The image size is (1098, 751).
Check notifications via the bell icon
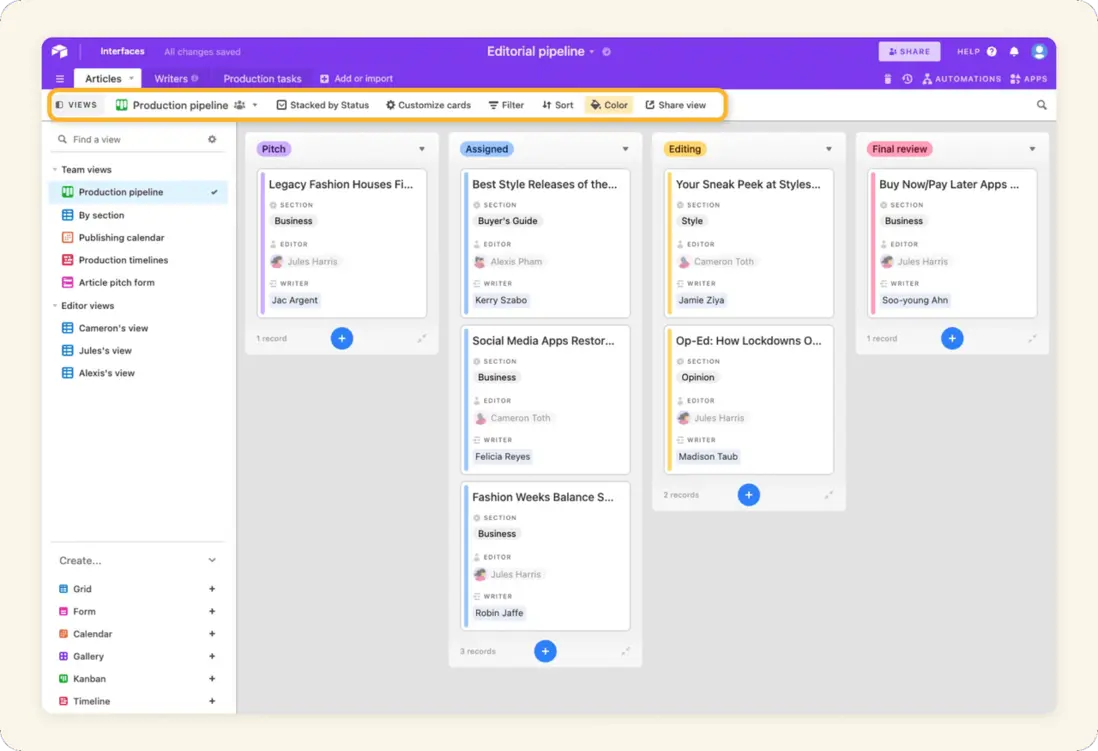1013,51
